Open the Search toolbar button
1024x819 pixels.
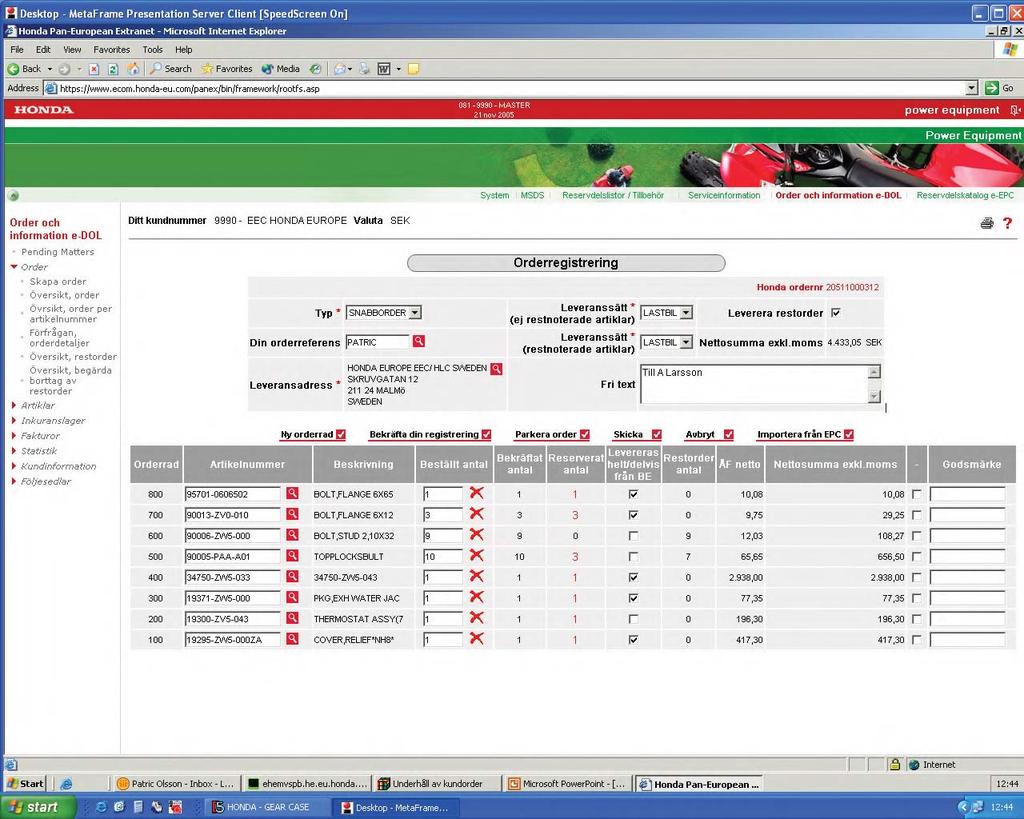(171, 69)
